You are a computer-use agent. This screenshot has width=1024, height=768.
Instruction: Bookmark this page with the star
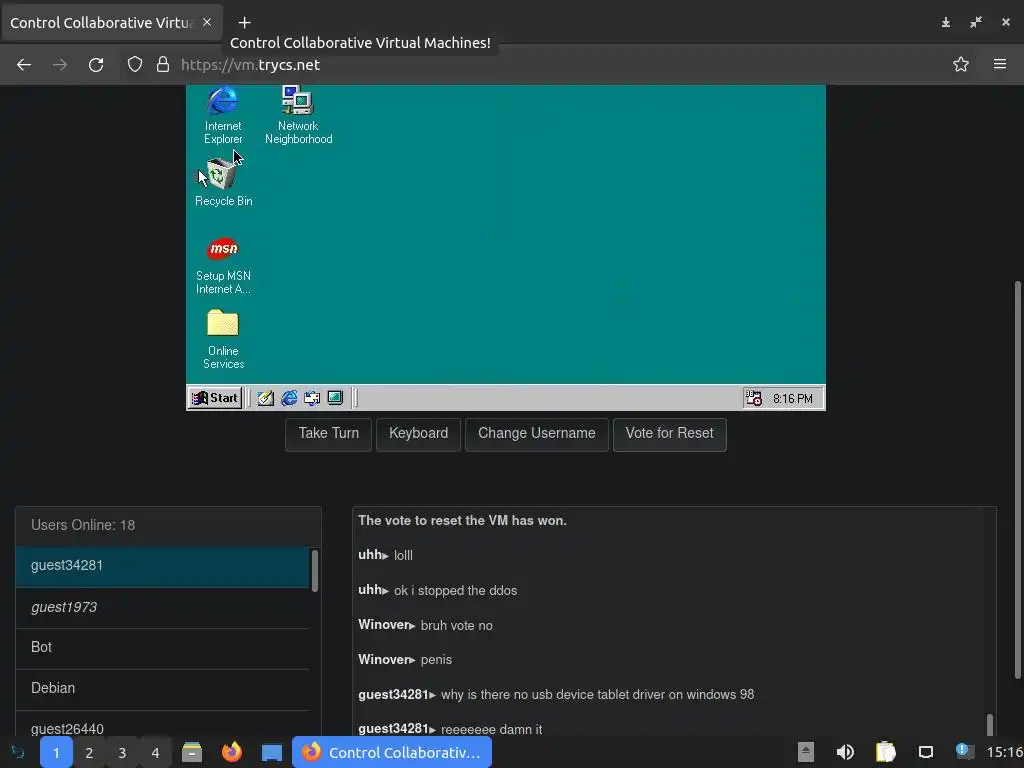point(961,65)
